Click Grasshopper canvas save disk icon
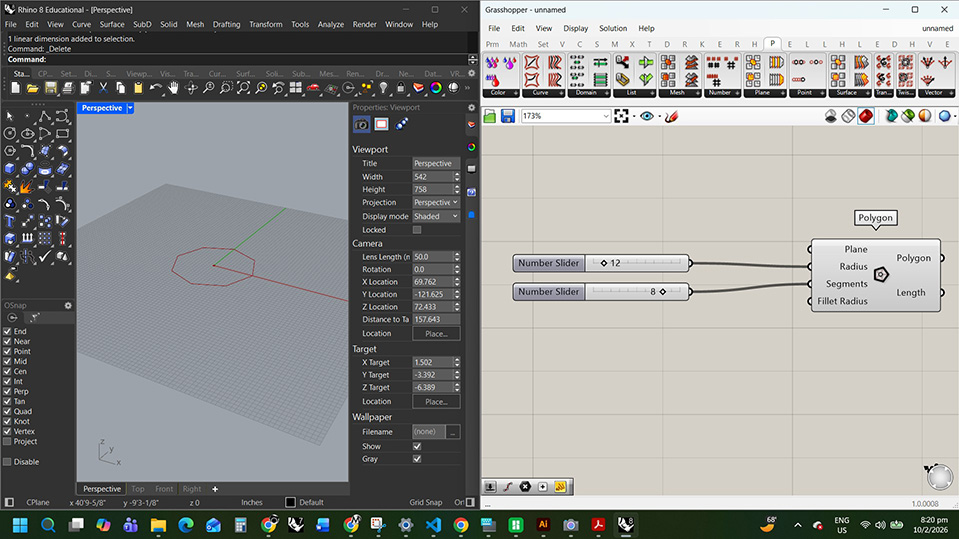The width and height of the screenshot is (959, 539). tap(507, 117)
